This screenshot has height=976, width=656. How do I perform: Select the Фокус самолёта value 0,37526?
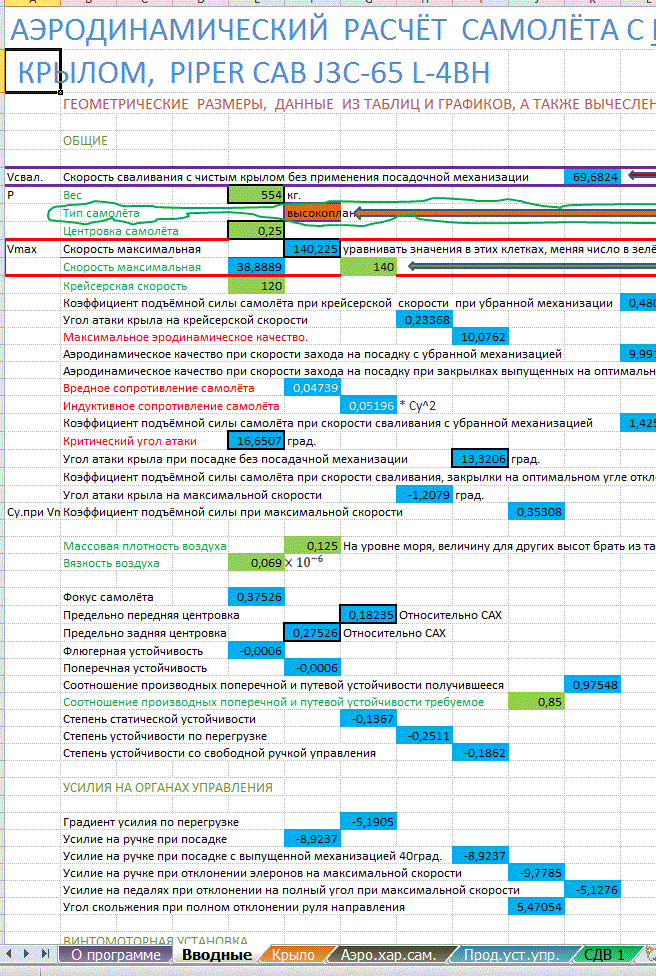(257, 597)
